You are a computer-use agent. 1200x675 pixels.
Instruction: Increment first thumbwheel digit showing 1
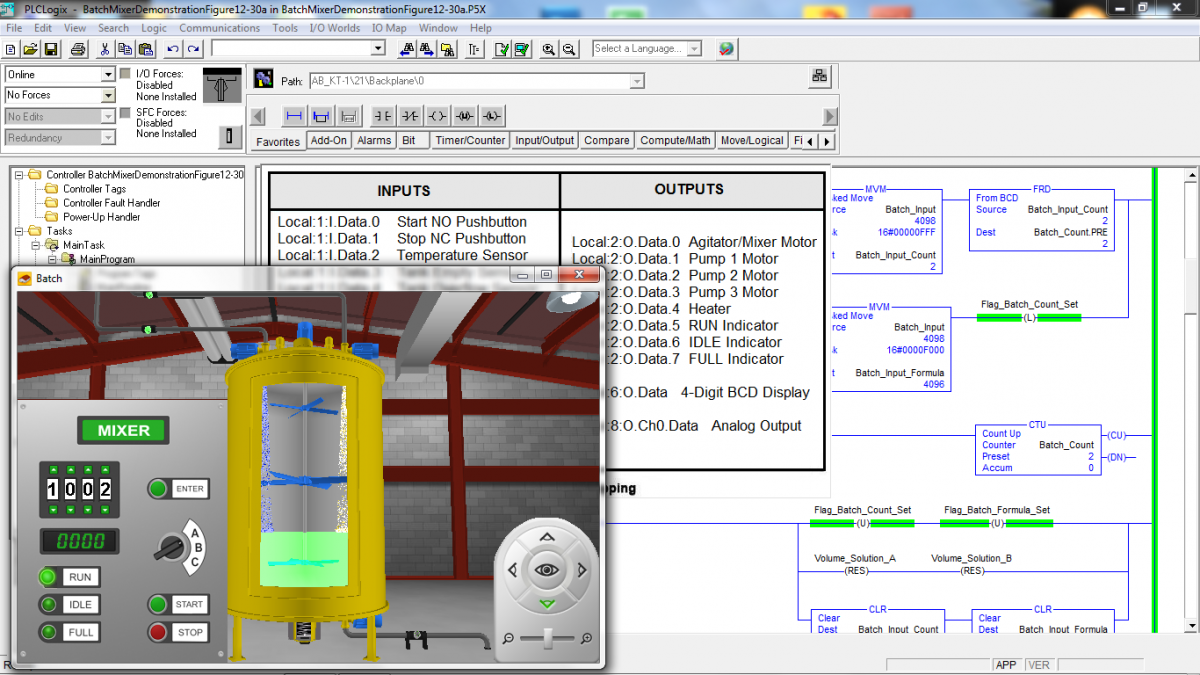pos(52,470)
